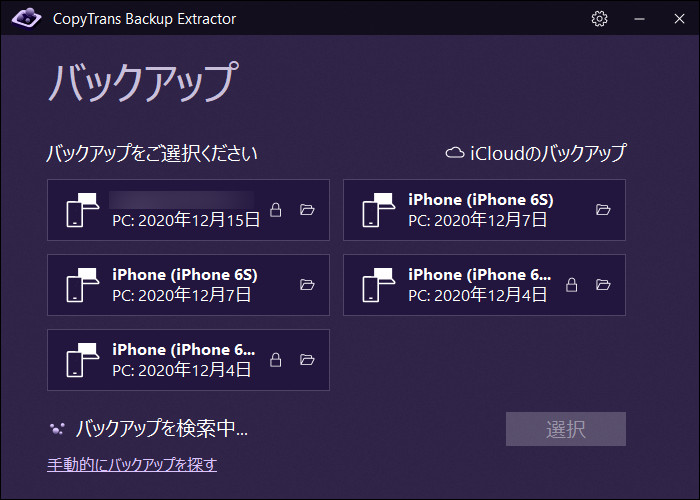Minimize the CopyTrans Backup Extractor window
Screen dimensions: 700x500
coord(639,19)
